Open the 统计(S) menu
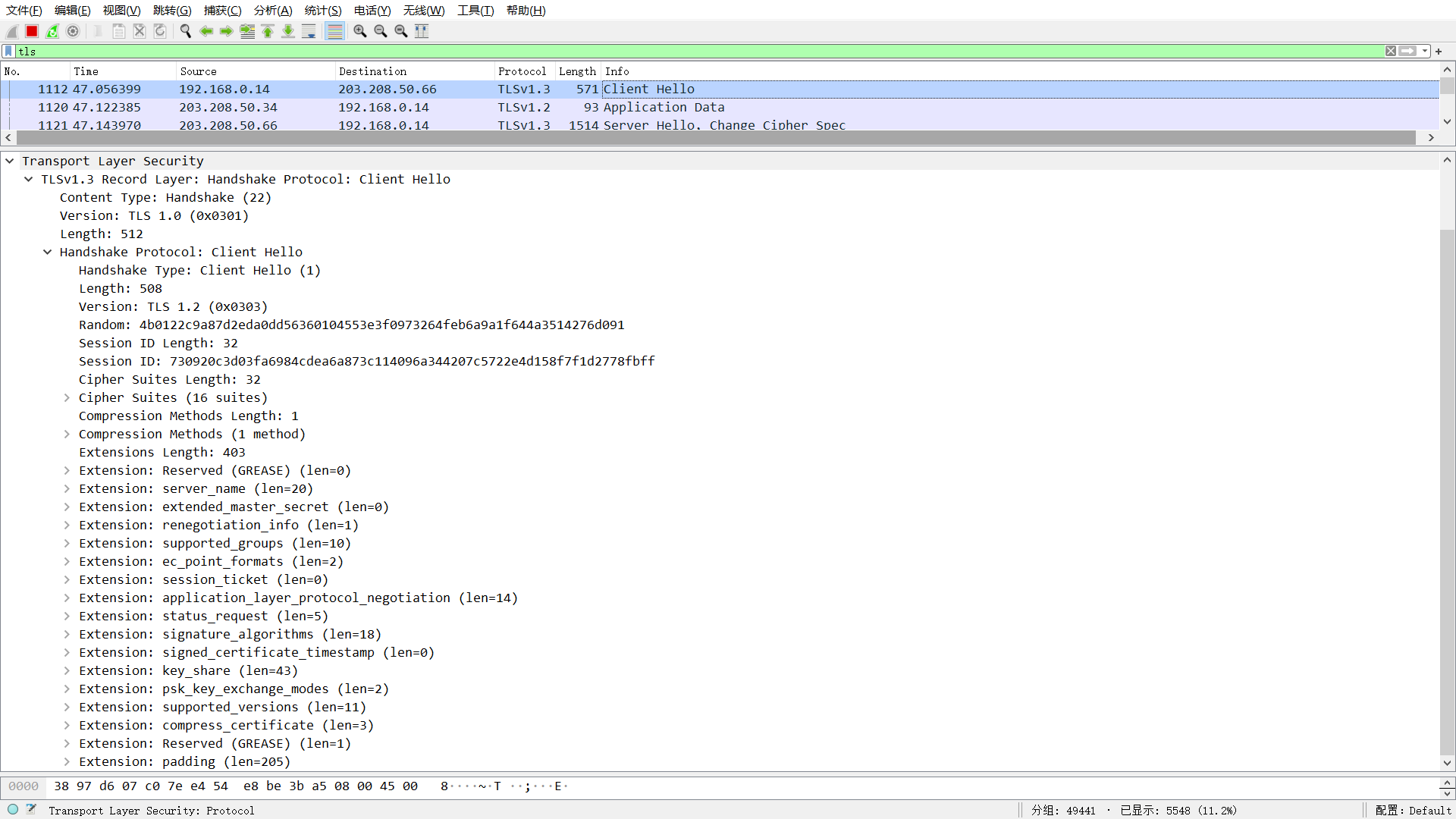This screenshot has width=1456, height=819. 322,10
